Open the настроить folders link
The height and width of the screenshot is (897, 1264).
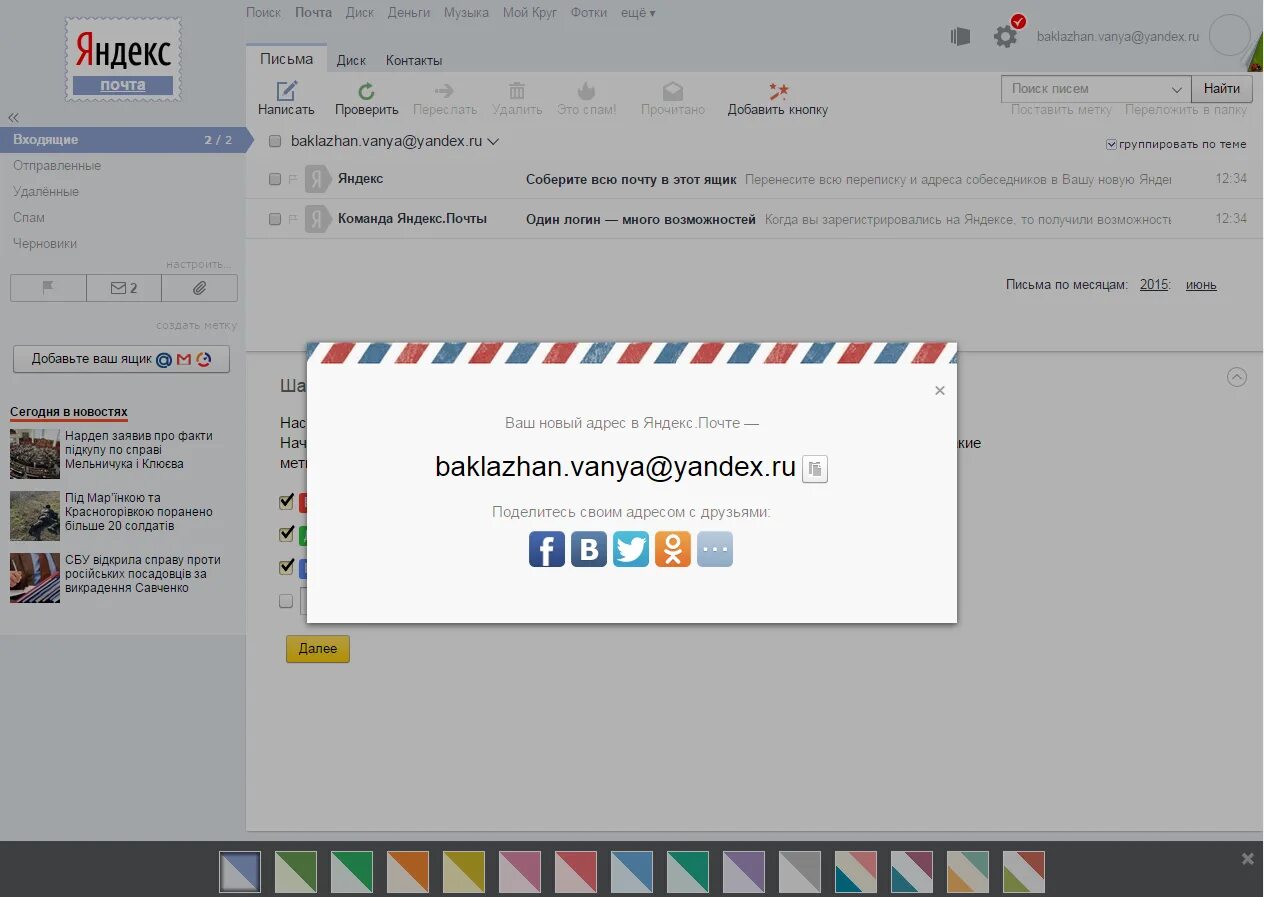coord(199,264)
